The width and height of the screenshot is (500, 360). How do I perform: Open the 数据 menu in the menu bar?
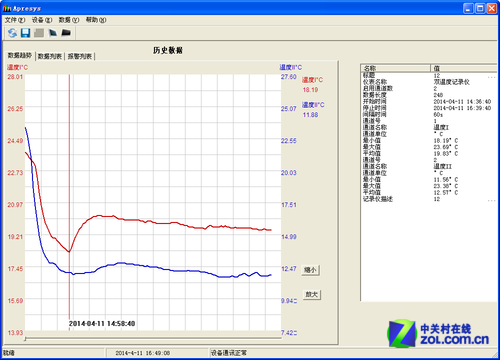click(x=69, y=20)
